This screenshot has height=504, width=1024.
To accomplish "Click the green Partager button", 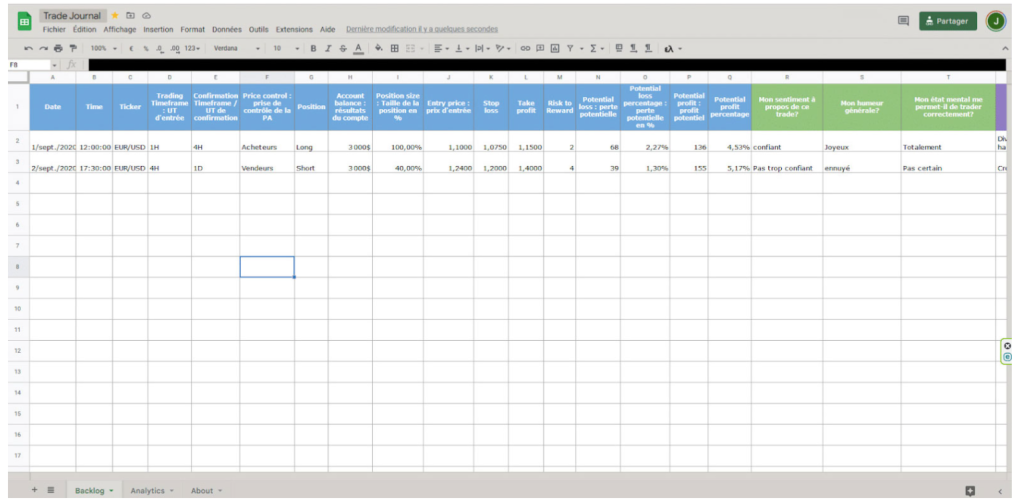I will (947, 21).
